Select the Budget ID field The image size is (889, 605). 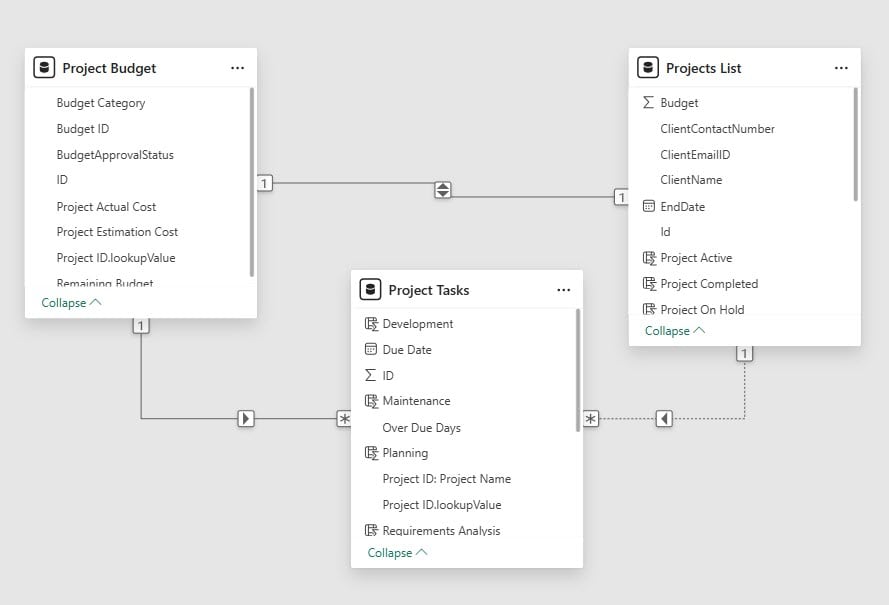[x=83, y=129]
